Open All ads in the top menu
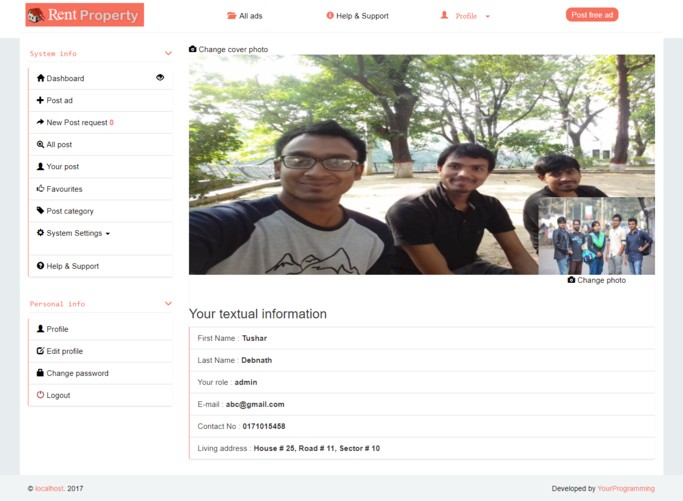 point(244,16)
